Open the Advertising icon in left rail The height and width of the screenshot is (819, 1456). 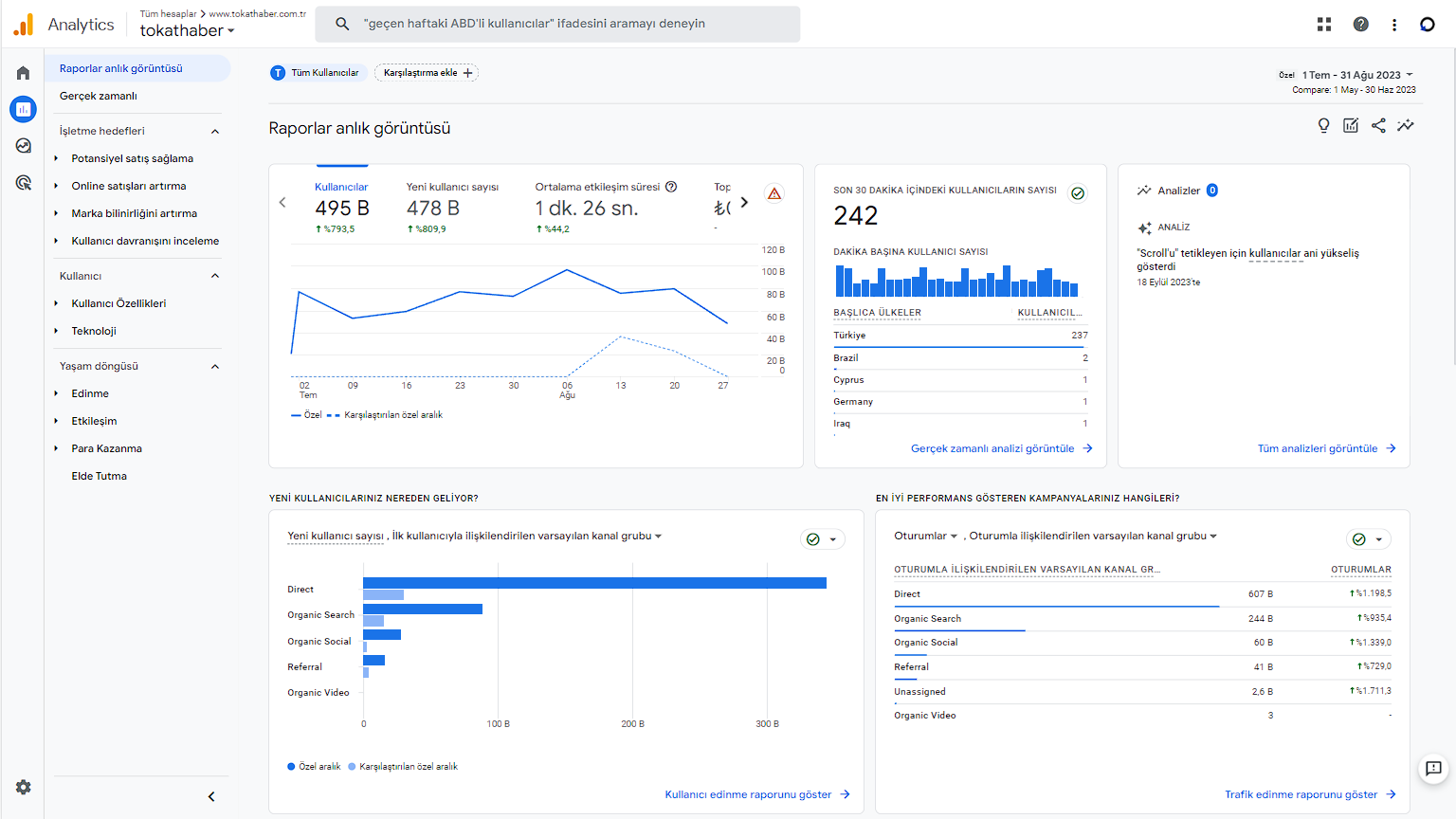coord(23,182)
